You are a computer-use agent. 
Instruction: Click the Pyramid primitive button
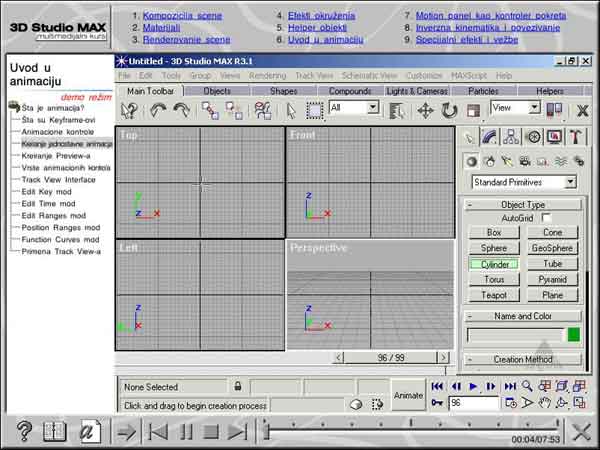coord(553,279)
